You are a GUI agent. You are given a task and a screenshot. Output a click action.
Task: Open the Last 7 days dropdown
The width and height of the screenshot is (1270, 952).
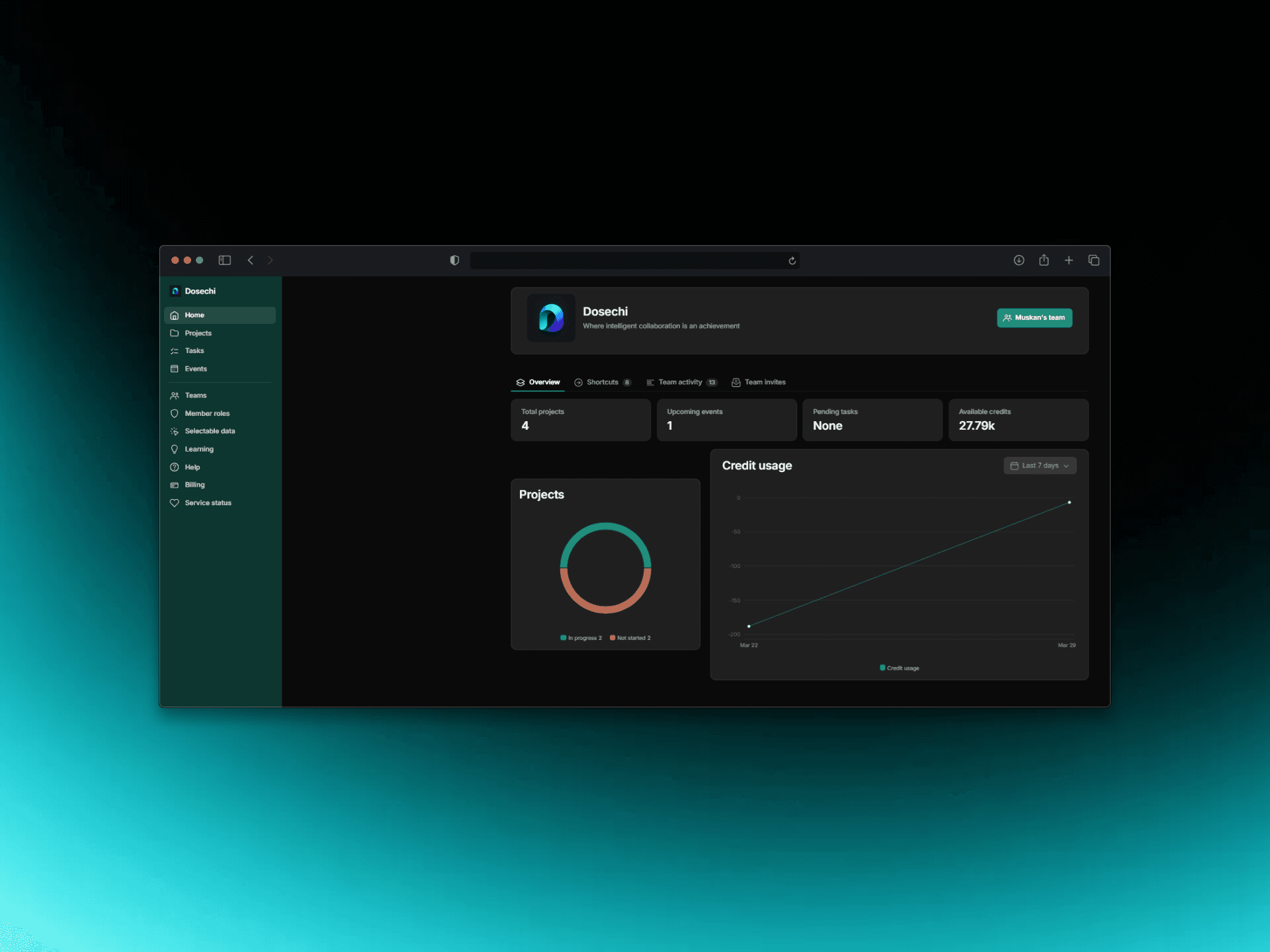click(x=1040, y=465)
